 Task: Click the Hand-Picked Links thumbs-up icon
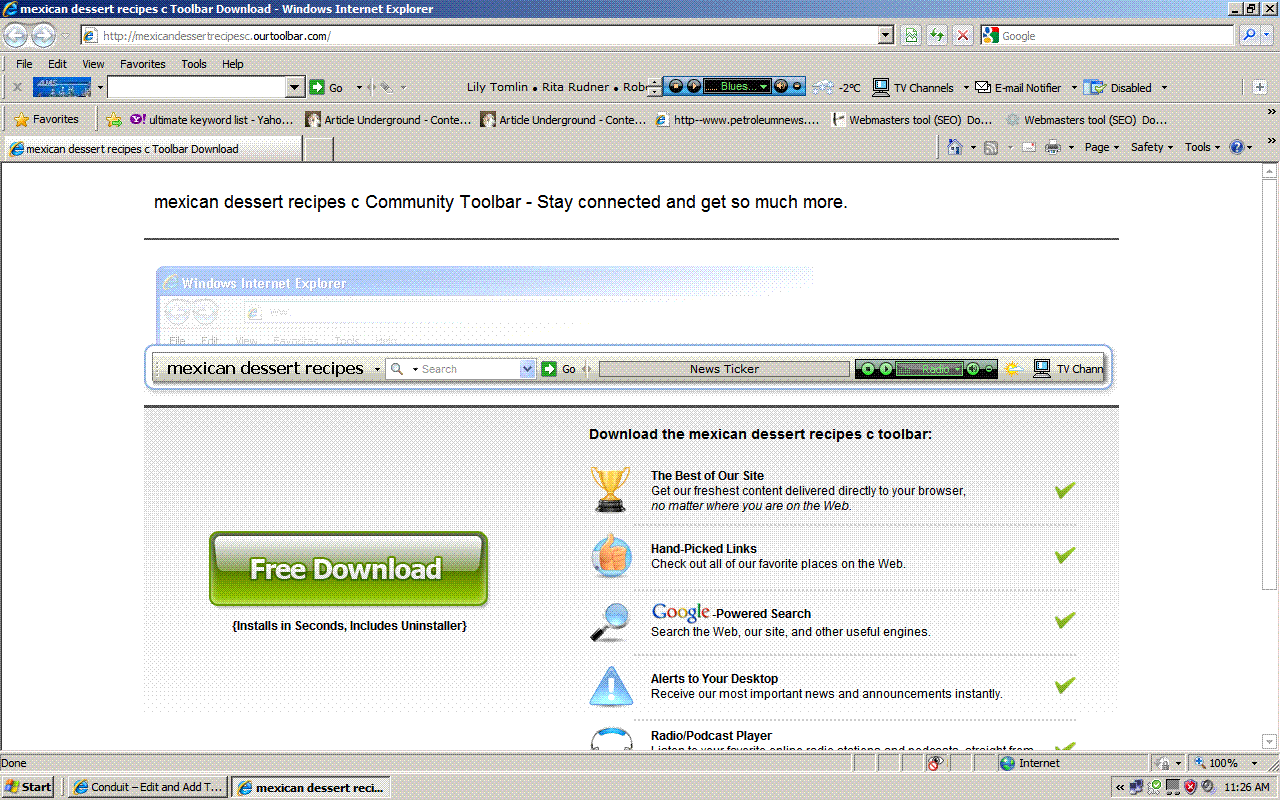[x=610, y=555]
